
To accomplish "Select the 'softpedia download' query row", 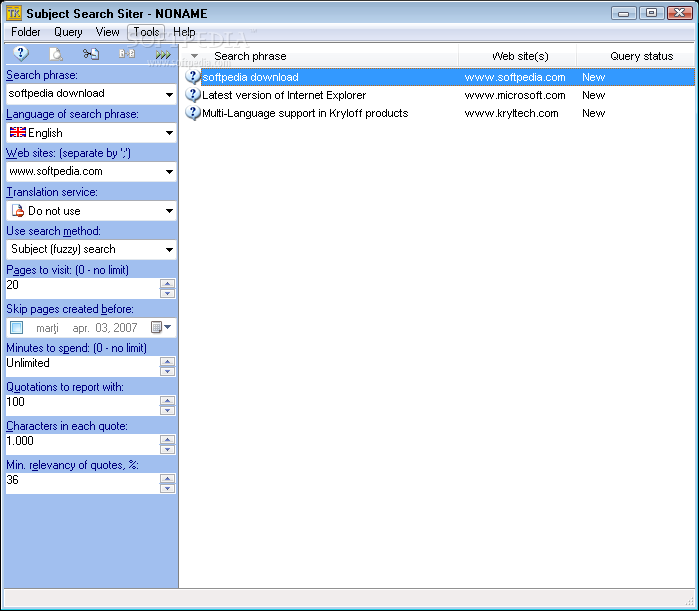I will [439, 77].
